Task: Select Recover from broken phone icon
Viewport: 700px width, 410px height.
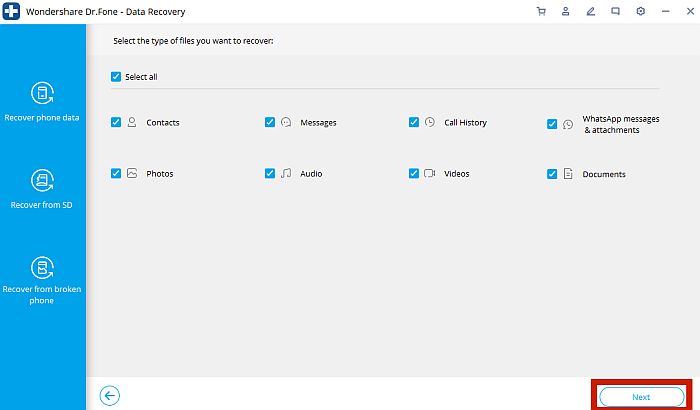Action: pyautogui.click(x=42, y=268)
